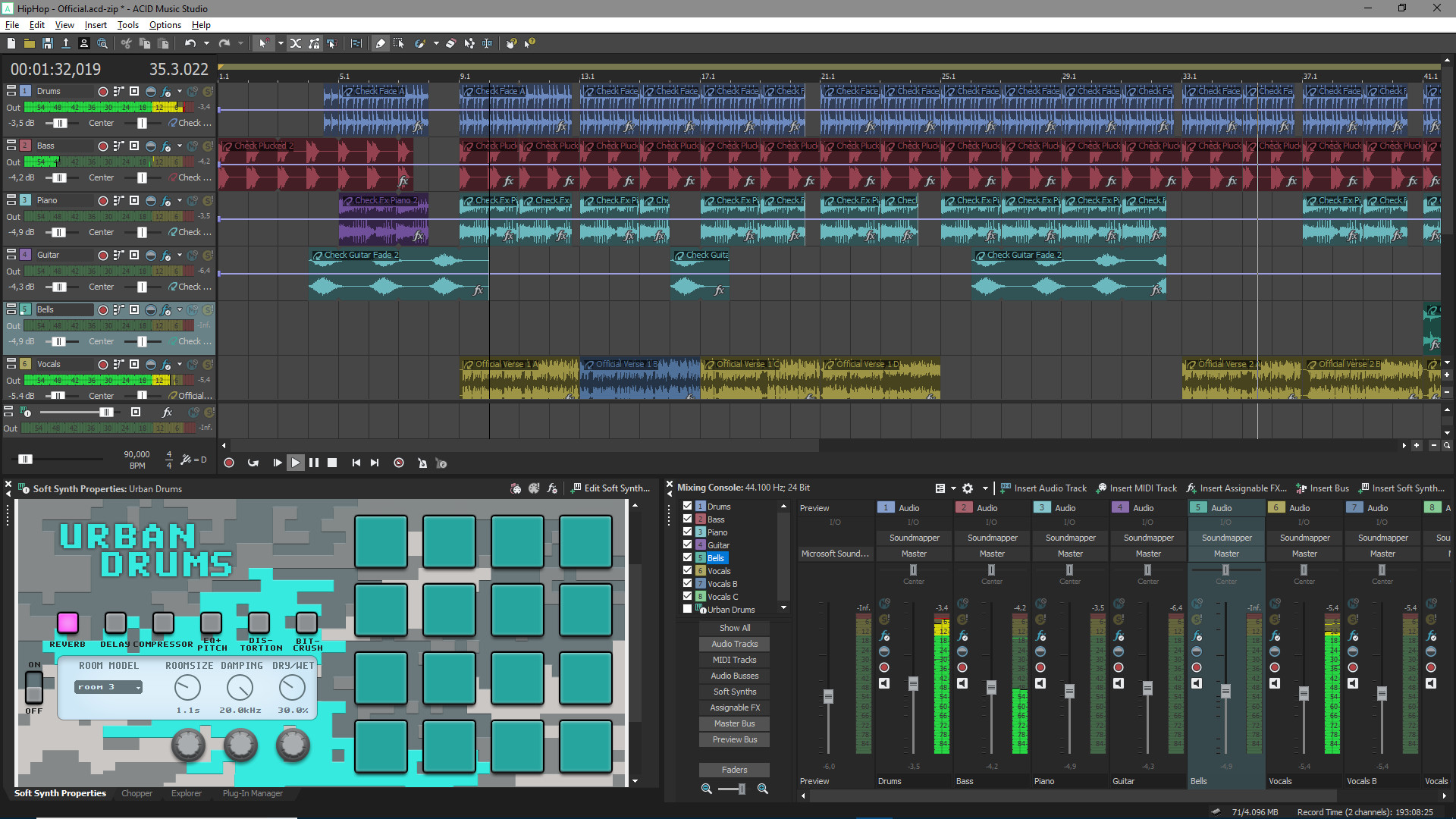Select the Draw tool in the toolbar
This screenshot has height=819, width=1456.
pos(380,43)
